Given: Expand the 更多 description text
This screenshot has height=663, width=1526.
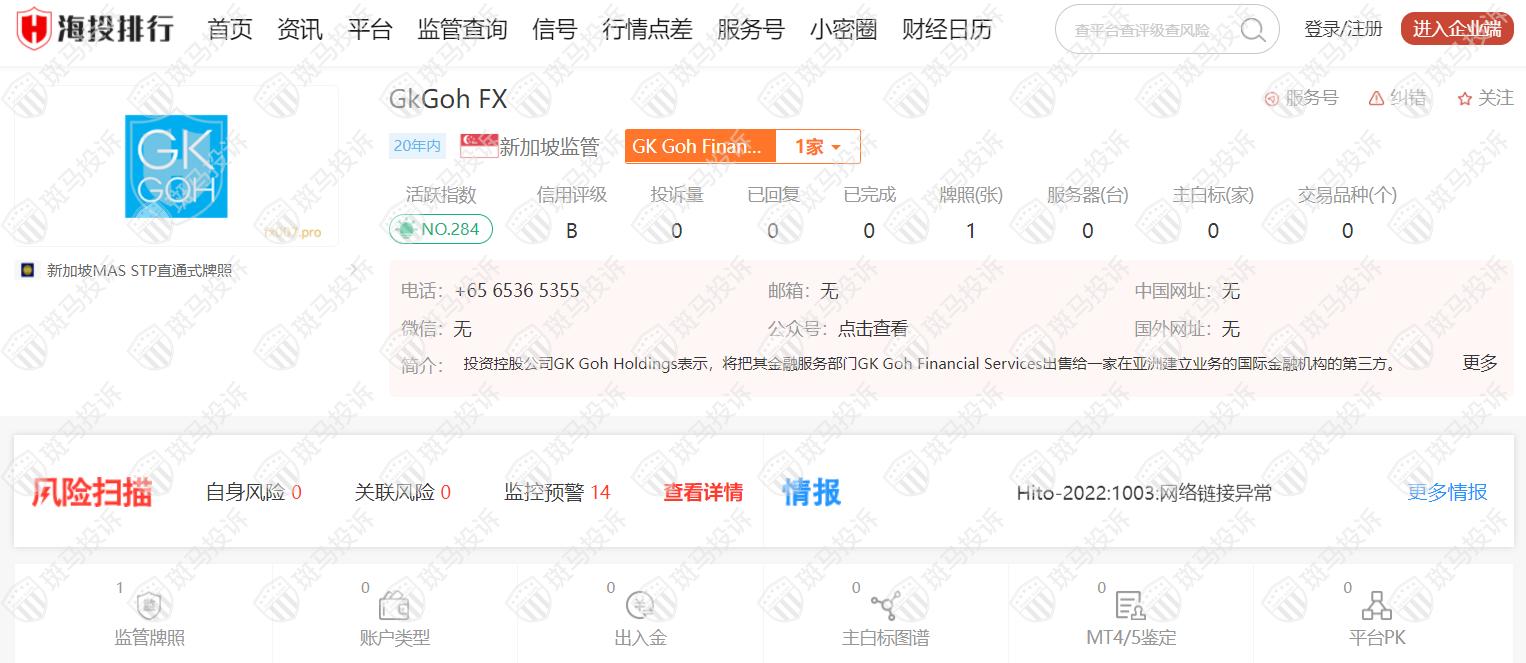Looking at the screenshot, I should [x=1479, y=363].
